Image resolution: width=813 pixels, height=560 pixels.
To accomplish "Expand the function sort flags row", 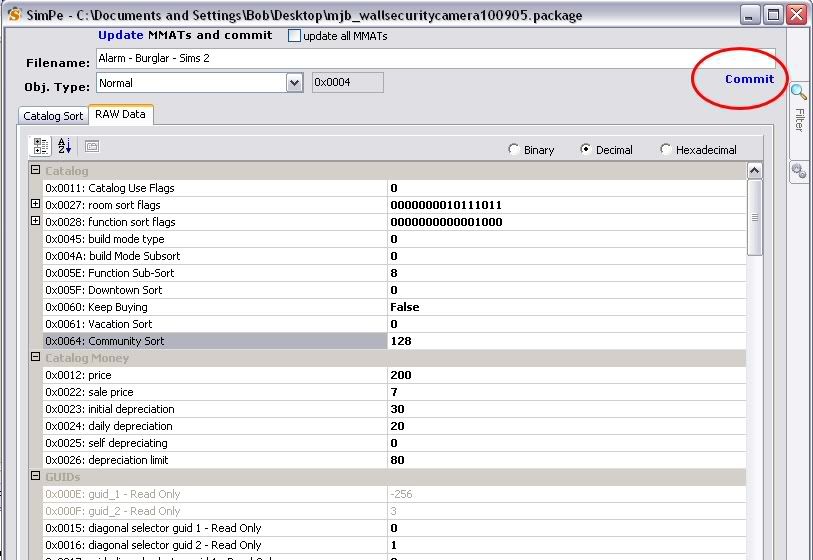I will click(x=36, y=221).
